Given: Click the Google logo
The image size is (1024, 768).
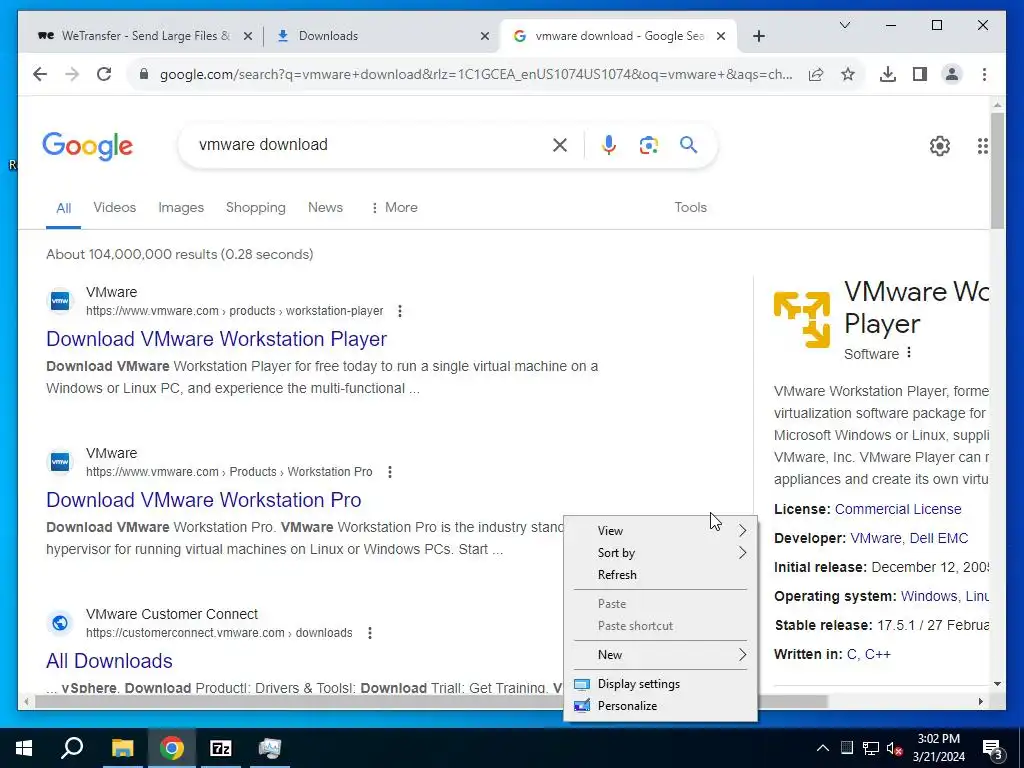Looking at the screenshot, I should pyautogui.click(x=88, y=146).
